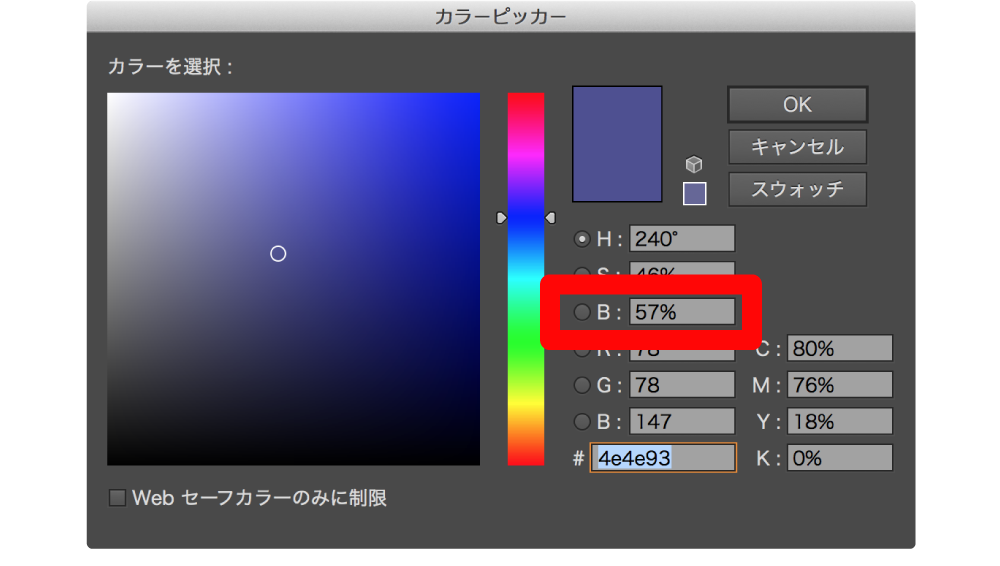Click the キャンセル button
Image resolution: width=1000 pixels, height=566 pixels.
[797, 147]
